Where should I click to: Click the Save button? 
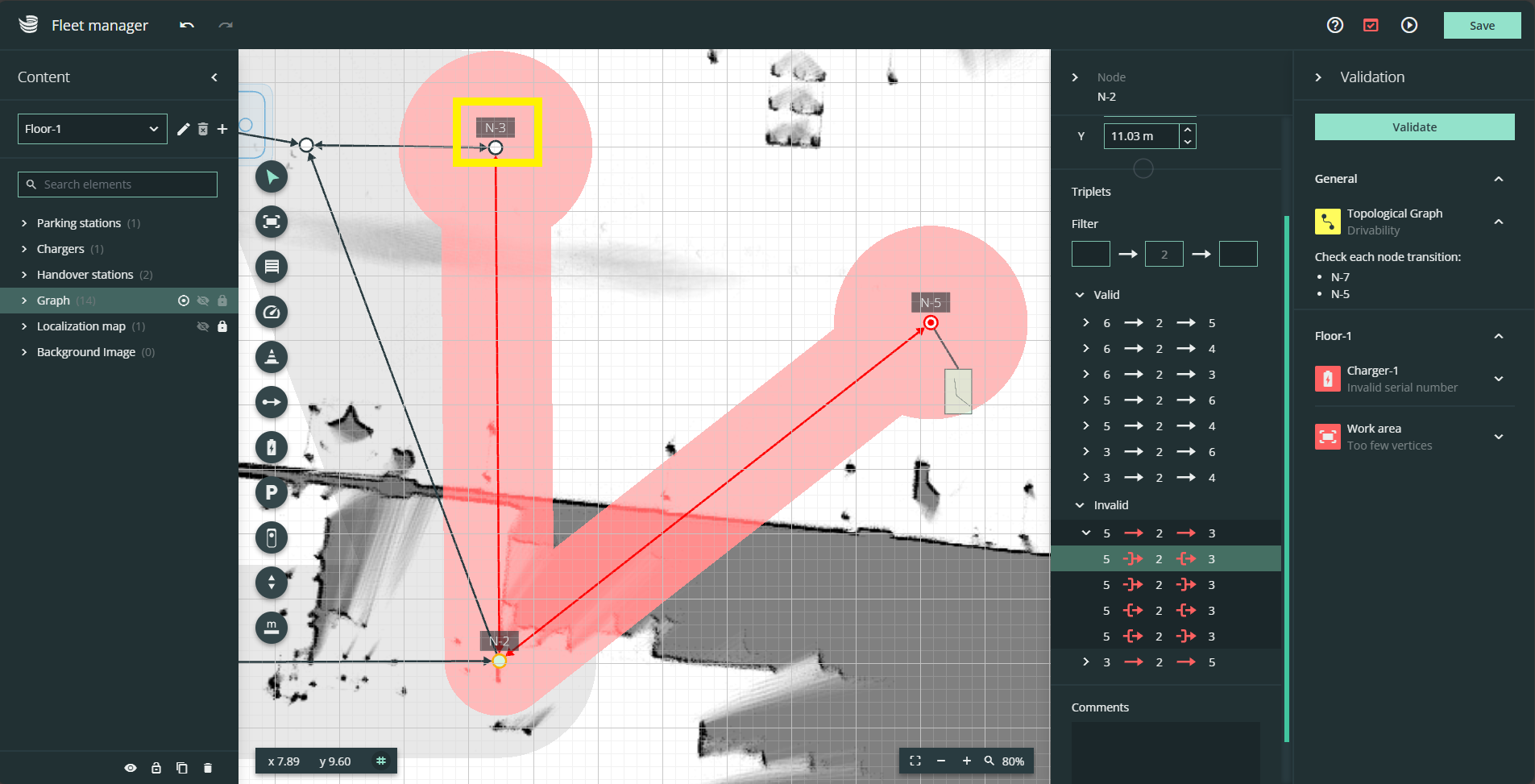1481,26
